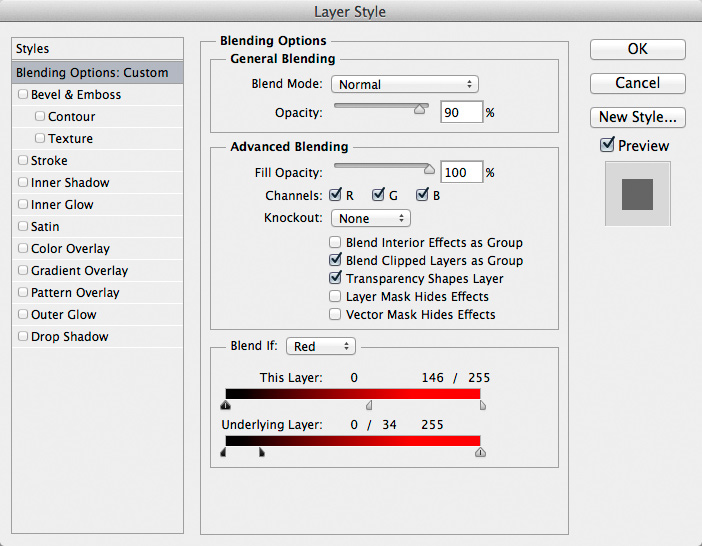702x546 pixels.
Task: Click the Opacity percentage field showing 90
Action: tap(462, 112)
